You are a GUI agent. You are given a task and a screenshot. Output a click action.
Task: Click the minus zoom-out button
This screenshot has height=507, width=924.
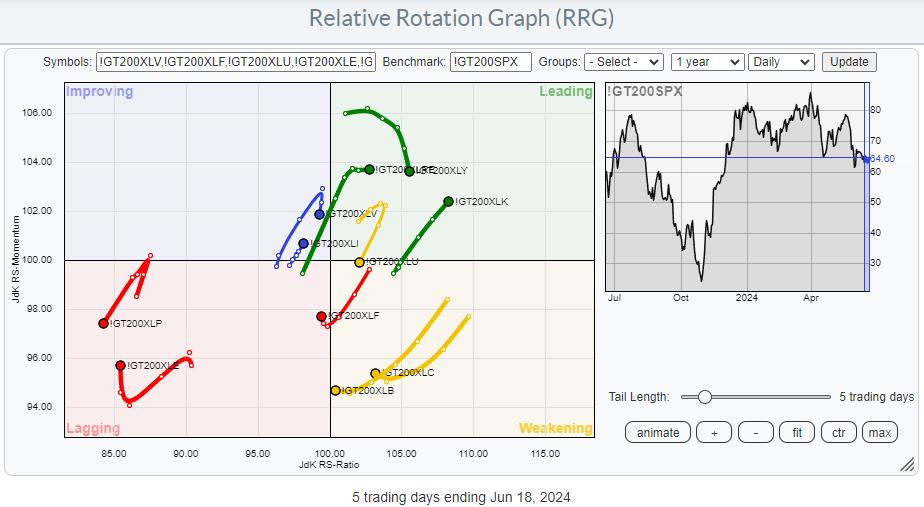(x=755, y=433)
